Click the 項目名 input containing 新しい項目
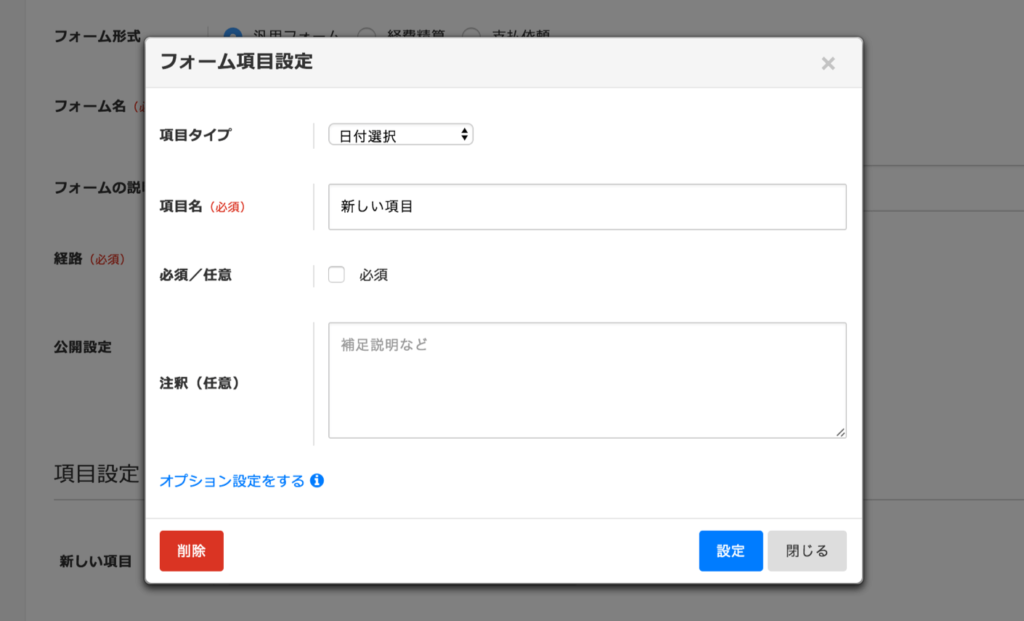 point(587,206)
